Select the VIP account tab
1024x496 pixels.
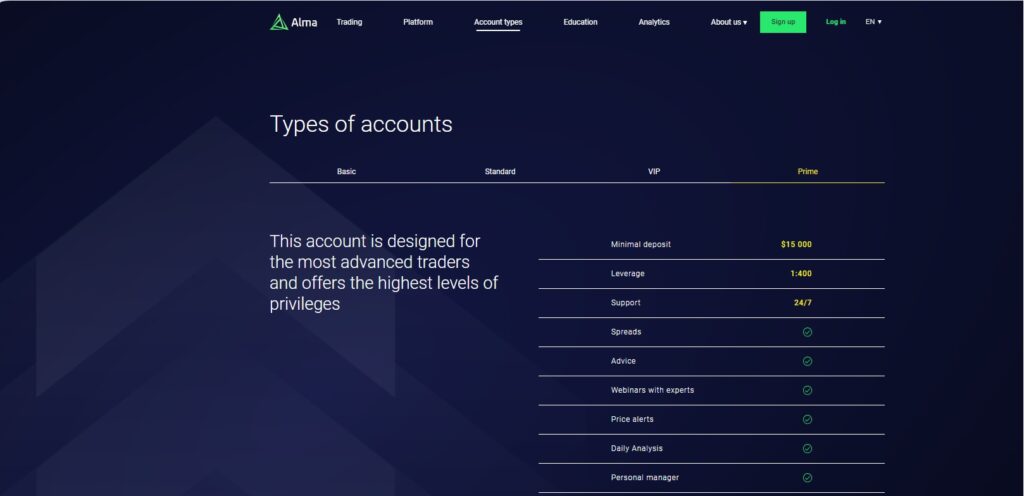654,172
